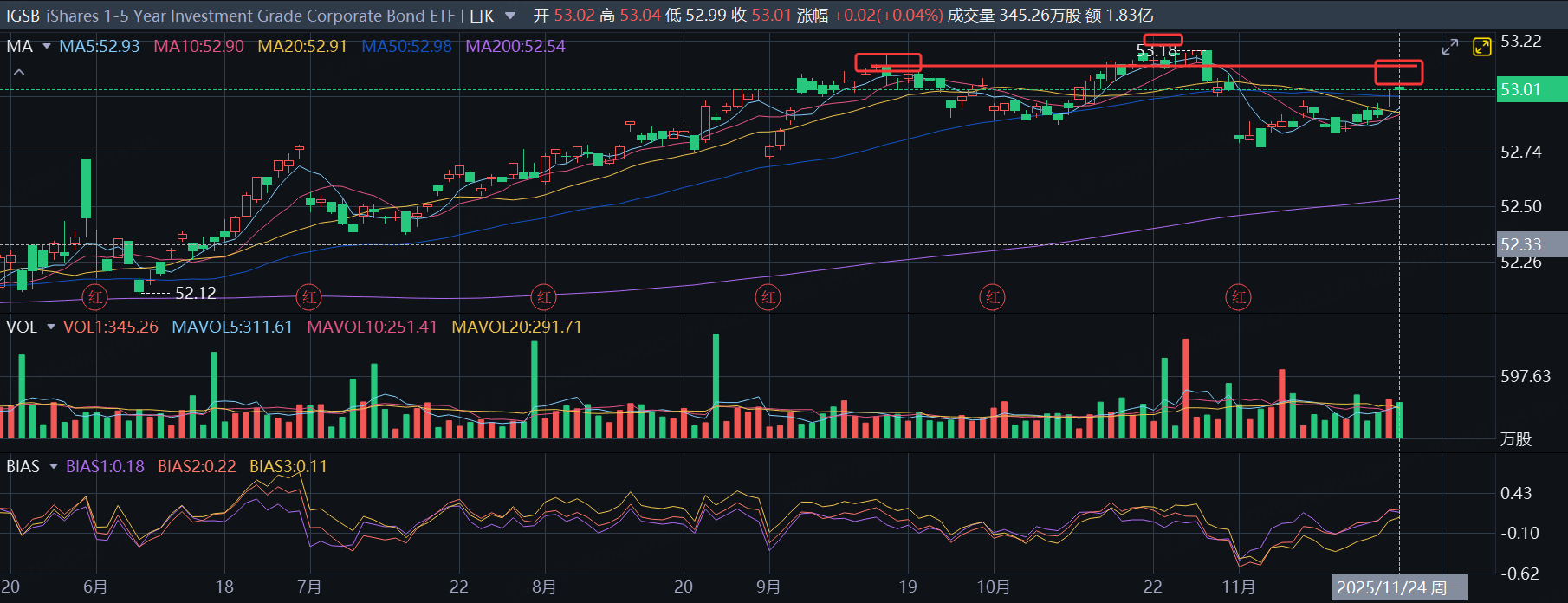
Task: Open the MA indicator dropdown arrow
Action: point(47,46)
